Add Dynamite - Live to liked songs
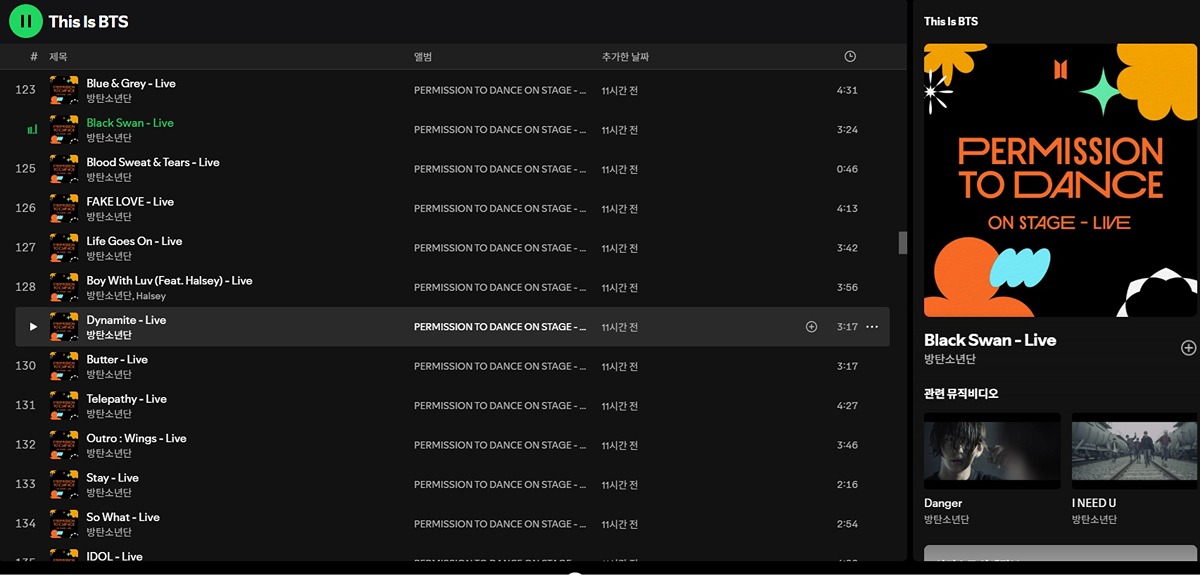Screen dimensions: 1200x576 point(811,327)
